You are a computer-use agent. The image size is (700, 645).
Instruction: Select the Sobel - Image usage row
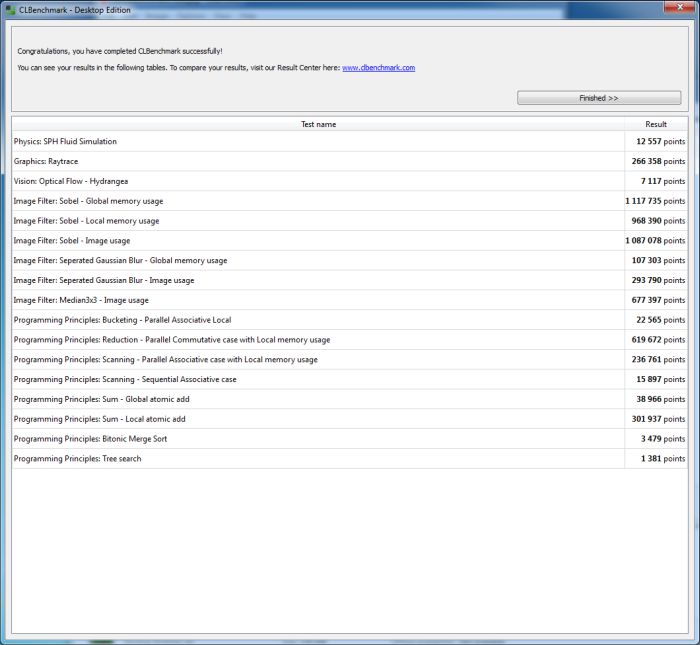pos(350,241)
